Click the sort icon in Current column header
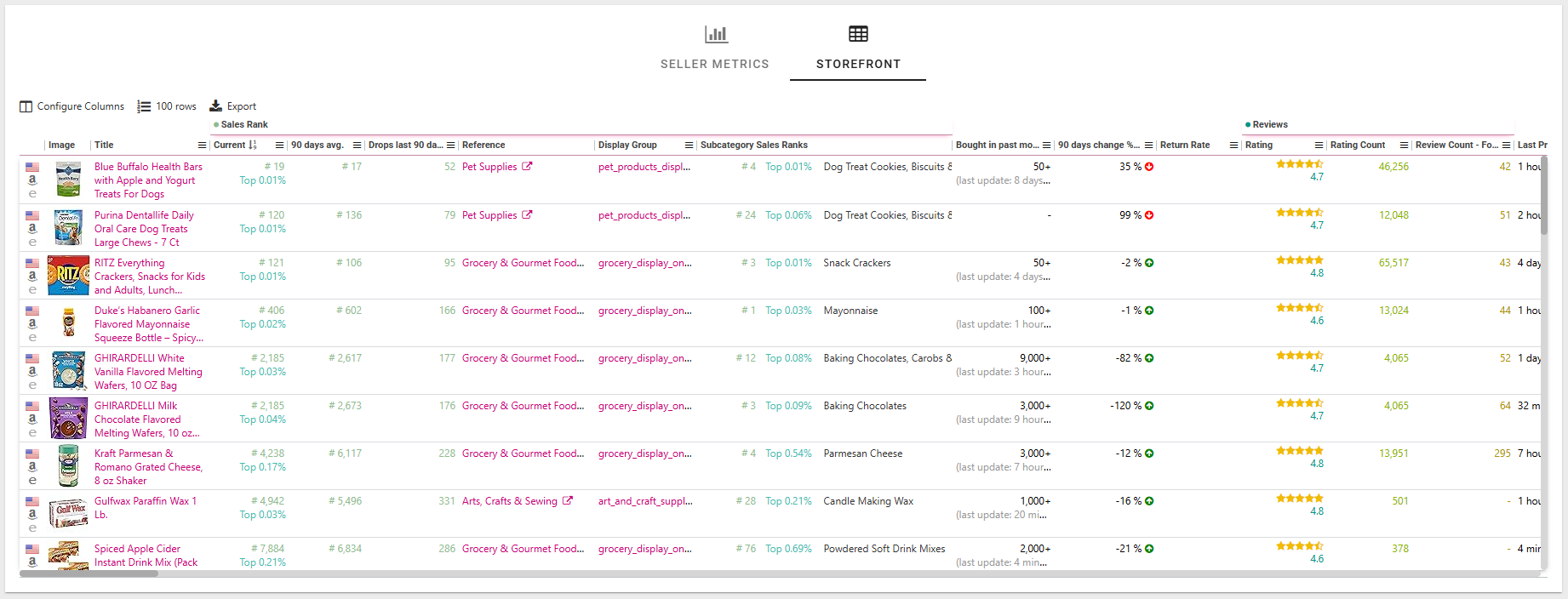The width and height of the screenshot is (1568, 599). [x=253, y=145]
